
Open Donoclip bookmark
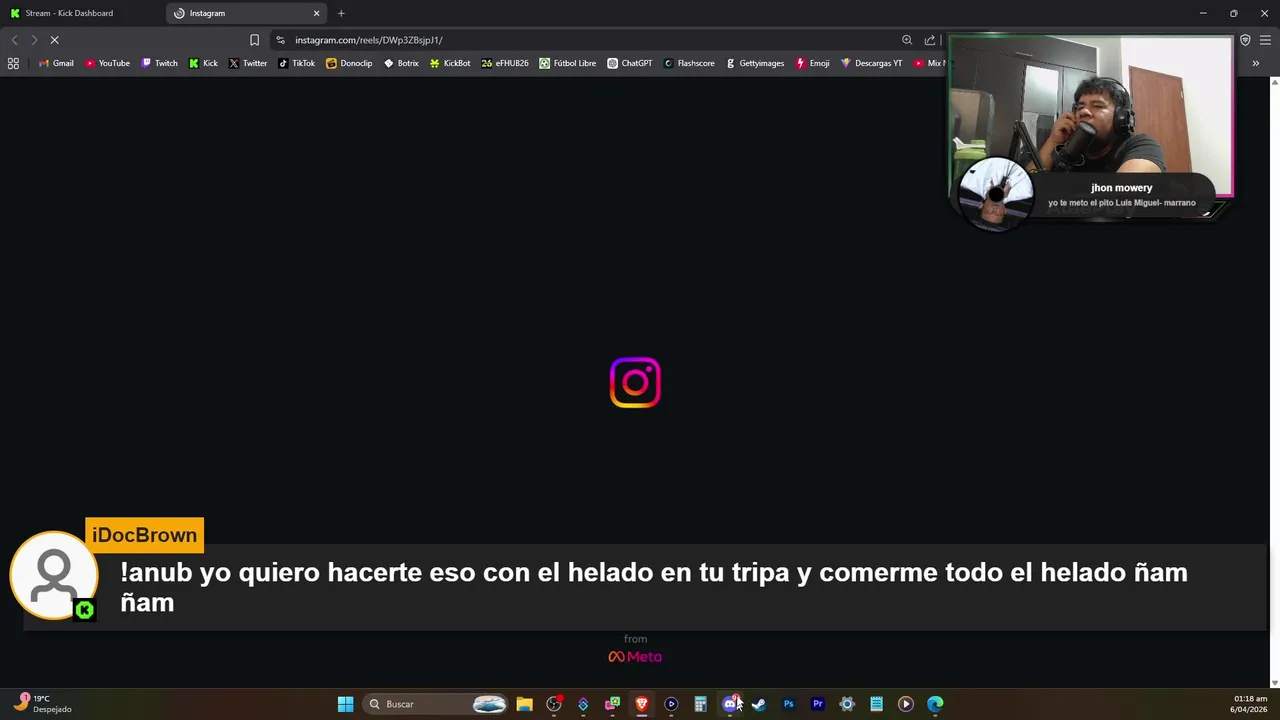(349, 63)
